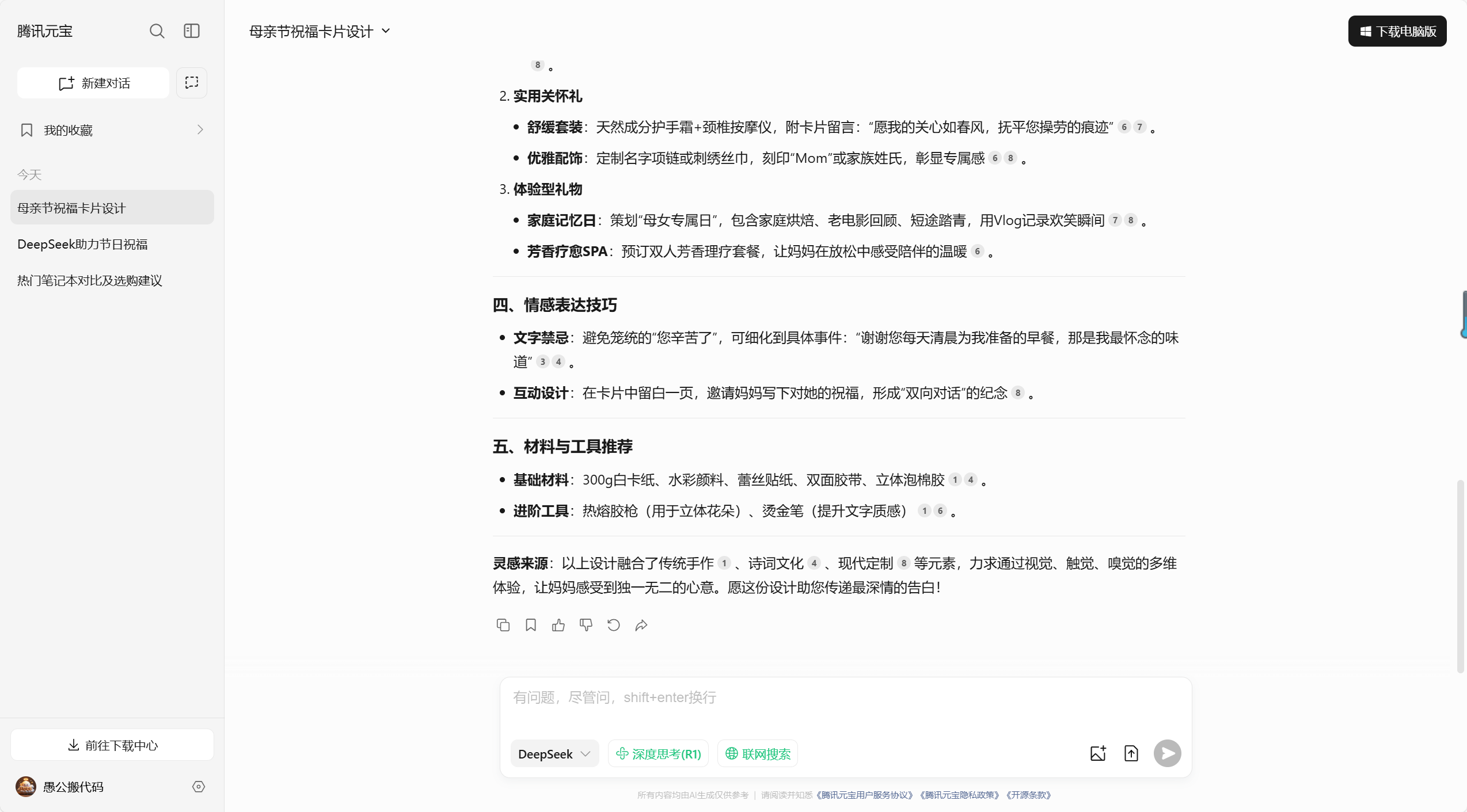Toggle 联网搜索 web search
Viewport: 1467px width, 812px height.
[x=758, y=754]
